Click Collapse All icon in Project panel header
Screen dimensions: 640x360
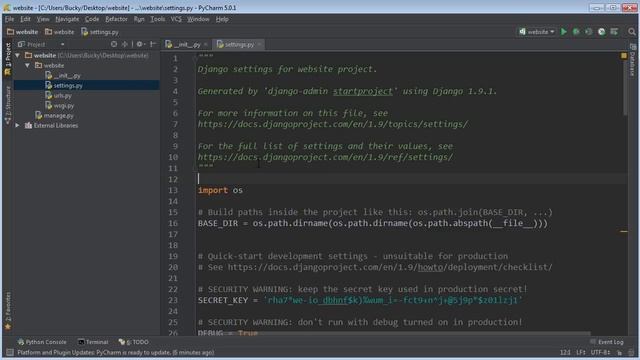pyautogui.click(x=125, y=44)
